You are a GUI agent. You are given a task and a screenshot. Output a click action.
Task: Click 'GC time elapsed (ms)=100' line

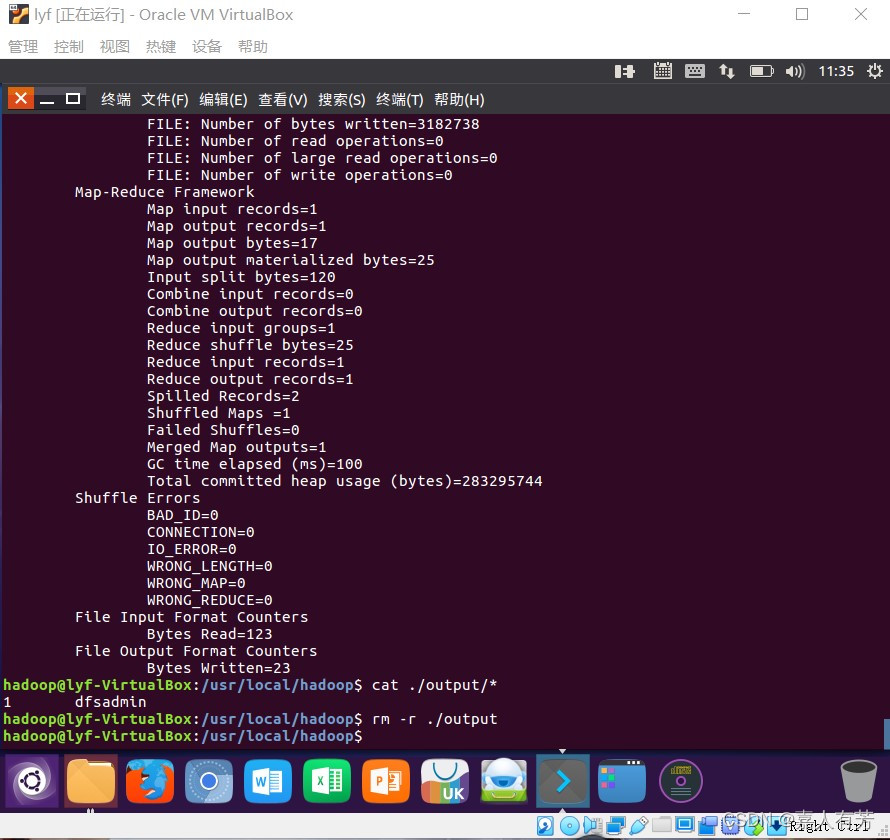tap(254, 464)
